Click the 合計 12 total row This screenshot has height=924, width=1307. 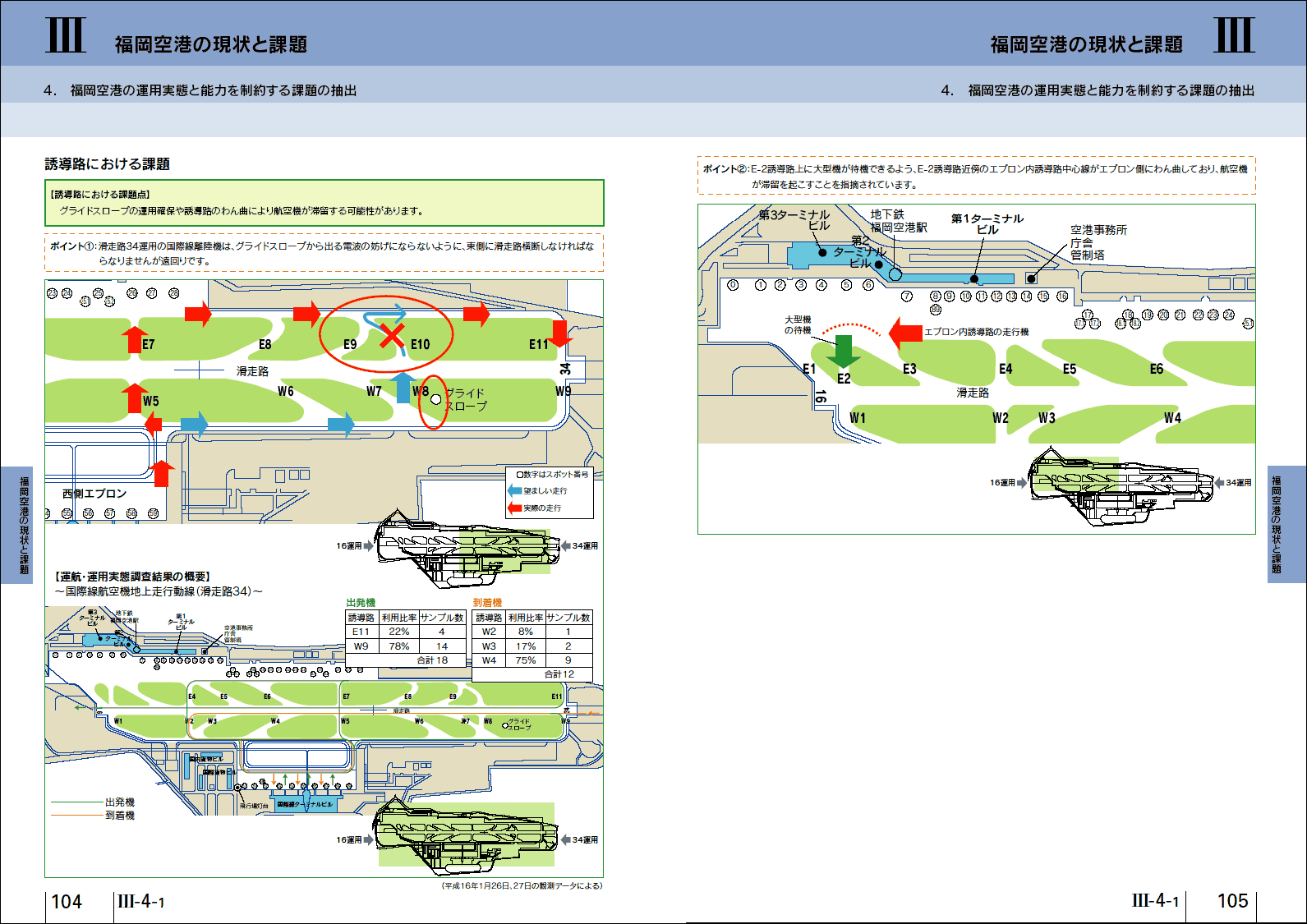click(532, 674)
